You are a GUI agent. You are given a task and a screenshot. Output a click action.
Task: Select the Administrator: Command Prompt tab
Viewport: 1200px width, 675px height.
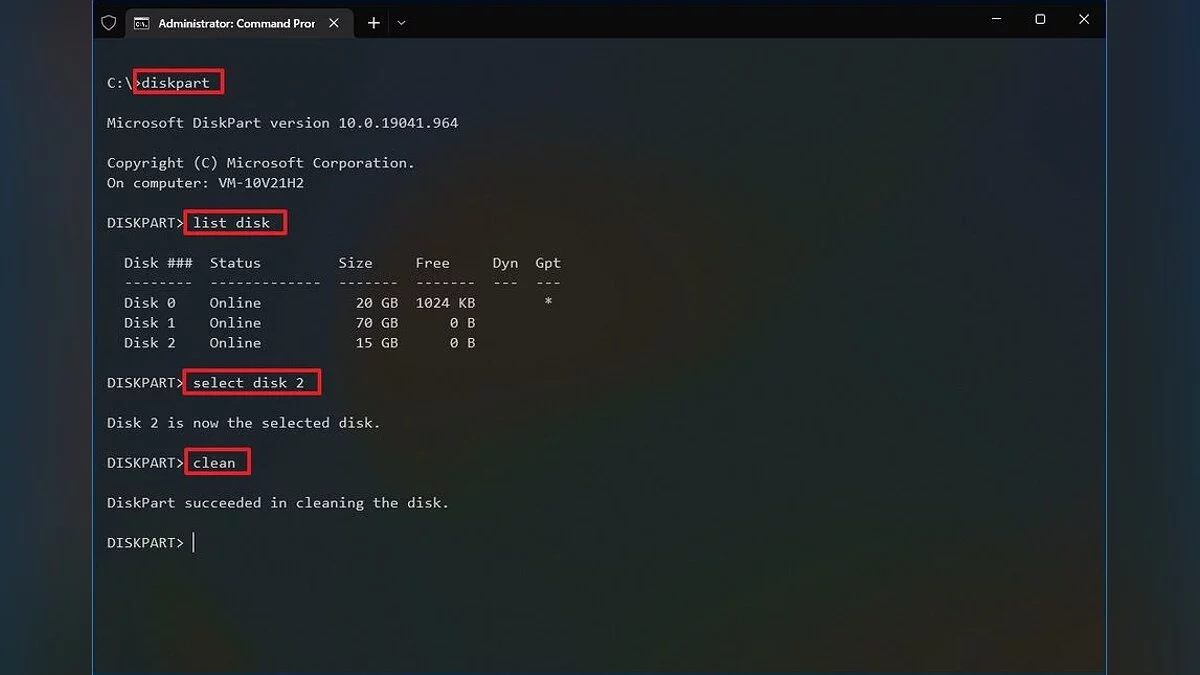(x=236, y=23)
